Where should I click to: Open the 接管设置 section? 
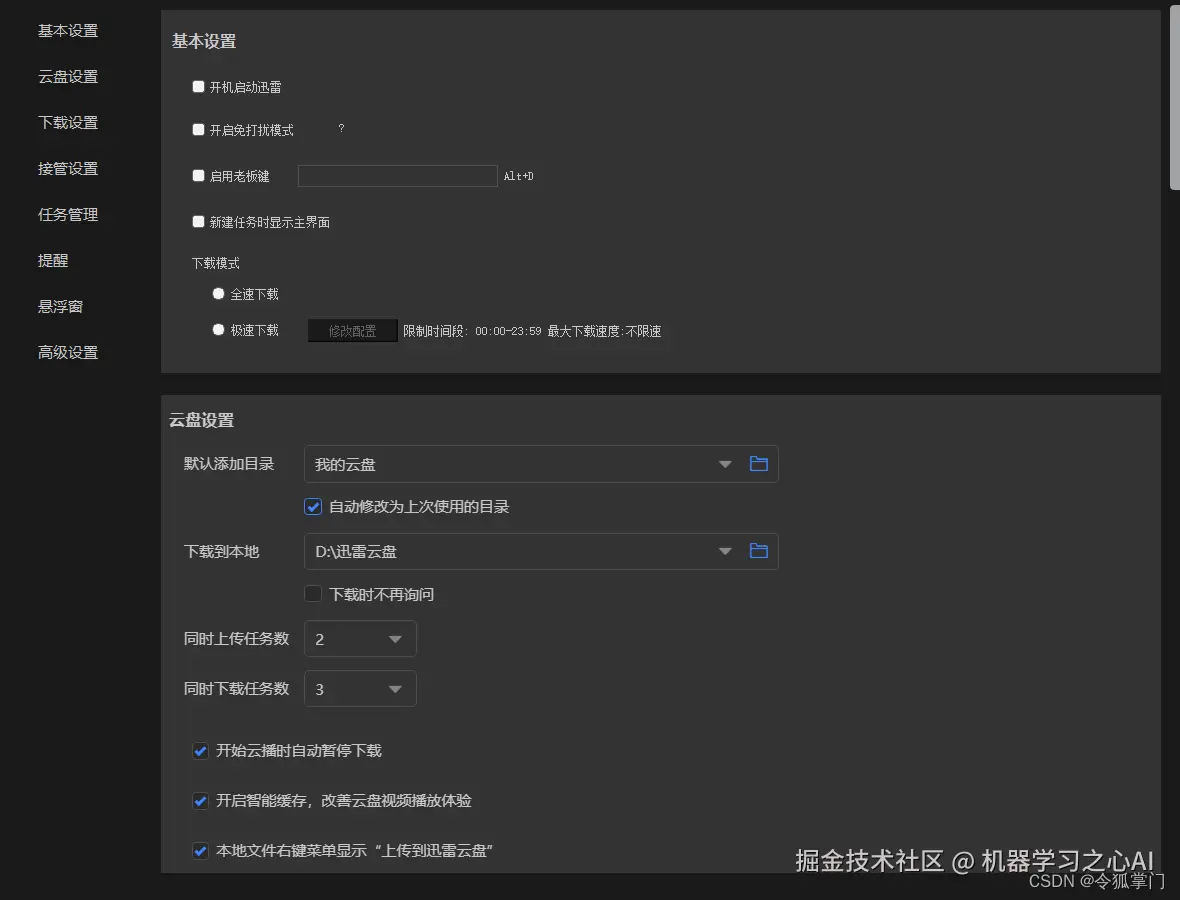point(67,168)
